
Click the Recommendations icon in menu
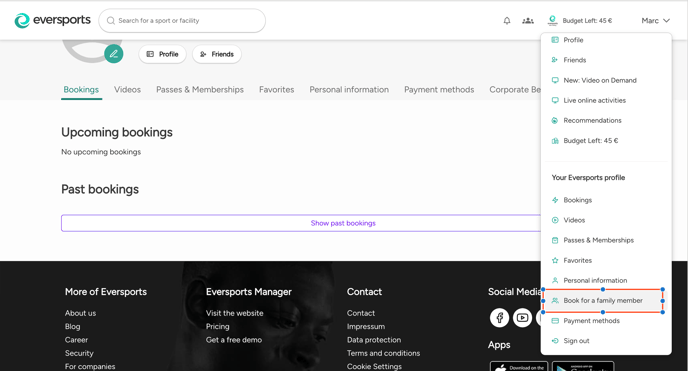pyautogui.click(x=555, y=121)
